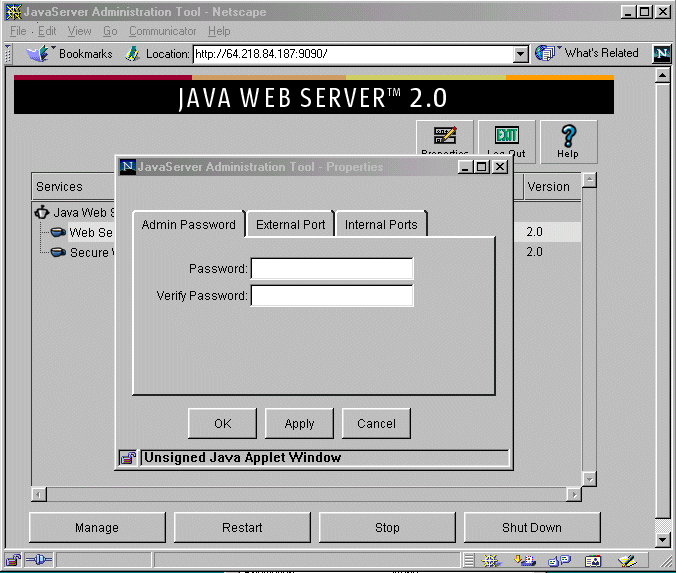Select the Web Se... tree row
The height and width of the screenshot is (573, 676).
pos(91,232)
